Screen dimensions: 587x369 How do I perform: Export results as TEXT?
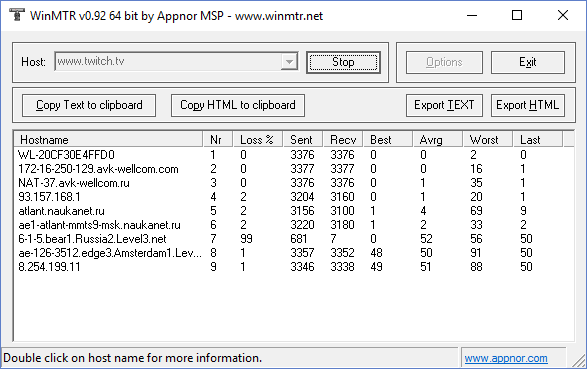[444, 105]
